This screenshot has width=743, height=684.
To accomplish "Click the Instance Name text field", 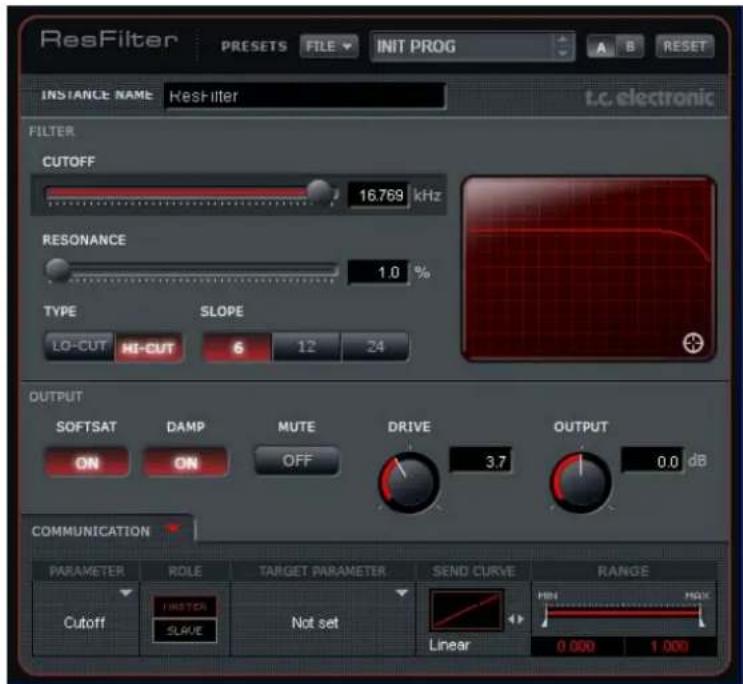I will tap(305, 96).
